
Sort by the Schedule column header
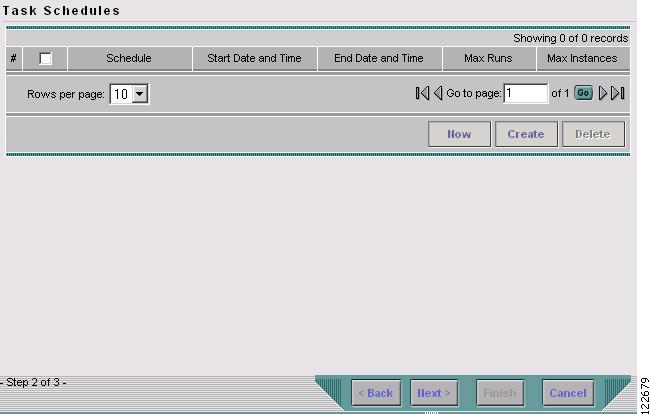[x=129, y=58]
